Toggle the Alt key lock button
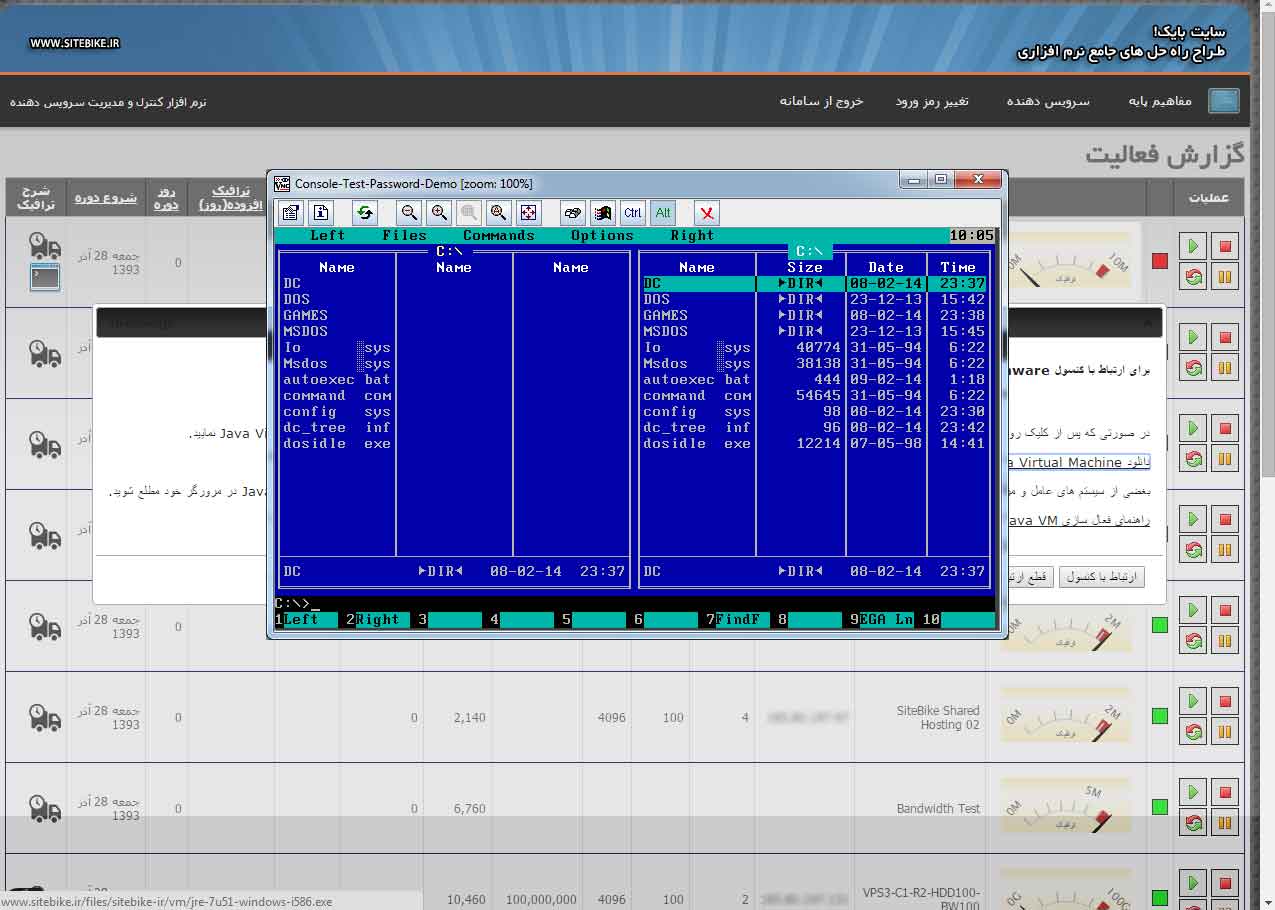This screenshot has width=1275, height=910. coord(662,212)
